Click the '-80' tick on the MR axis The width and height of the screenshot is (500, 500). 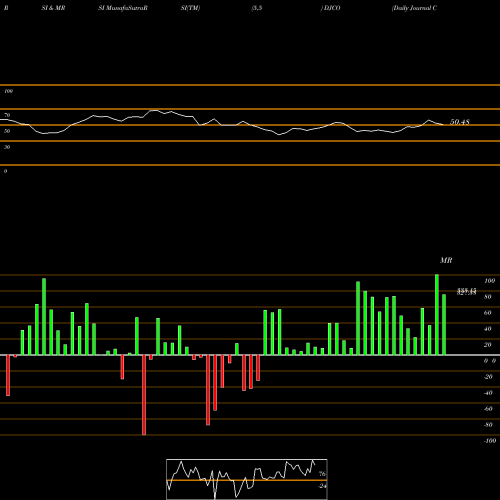(x=488, y=425)
